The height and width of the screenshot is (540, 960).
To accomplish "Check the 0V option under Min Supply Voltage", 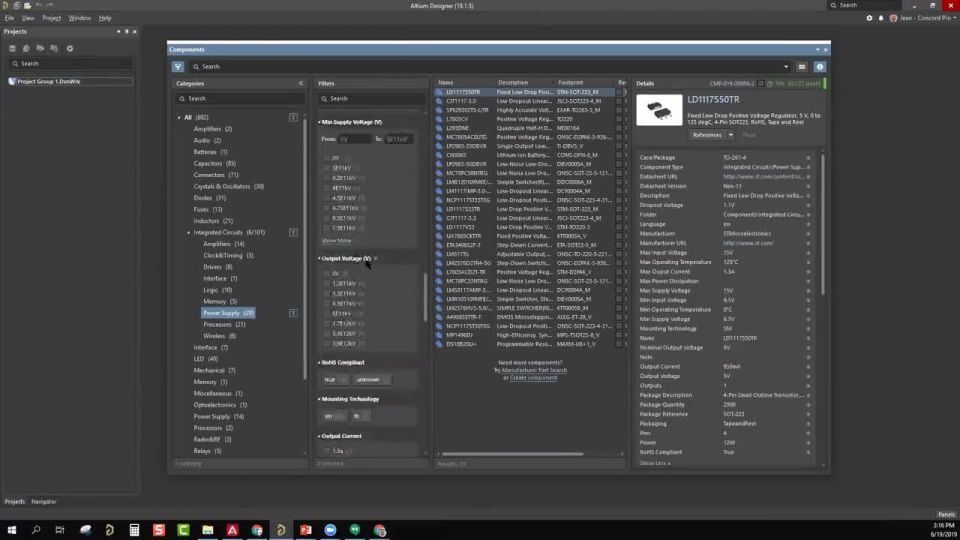I will (x=326, y=158).
